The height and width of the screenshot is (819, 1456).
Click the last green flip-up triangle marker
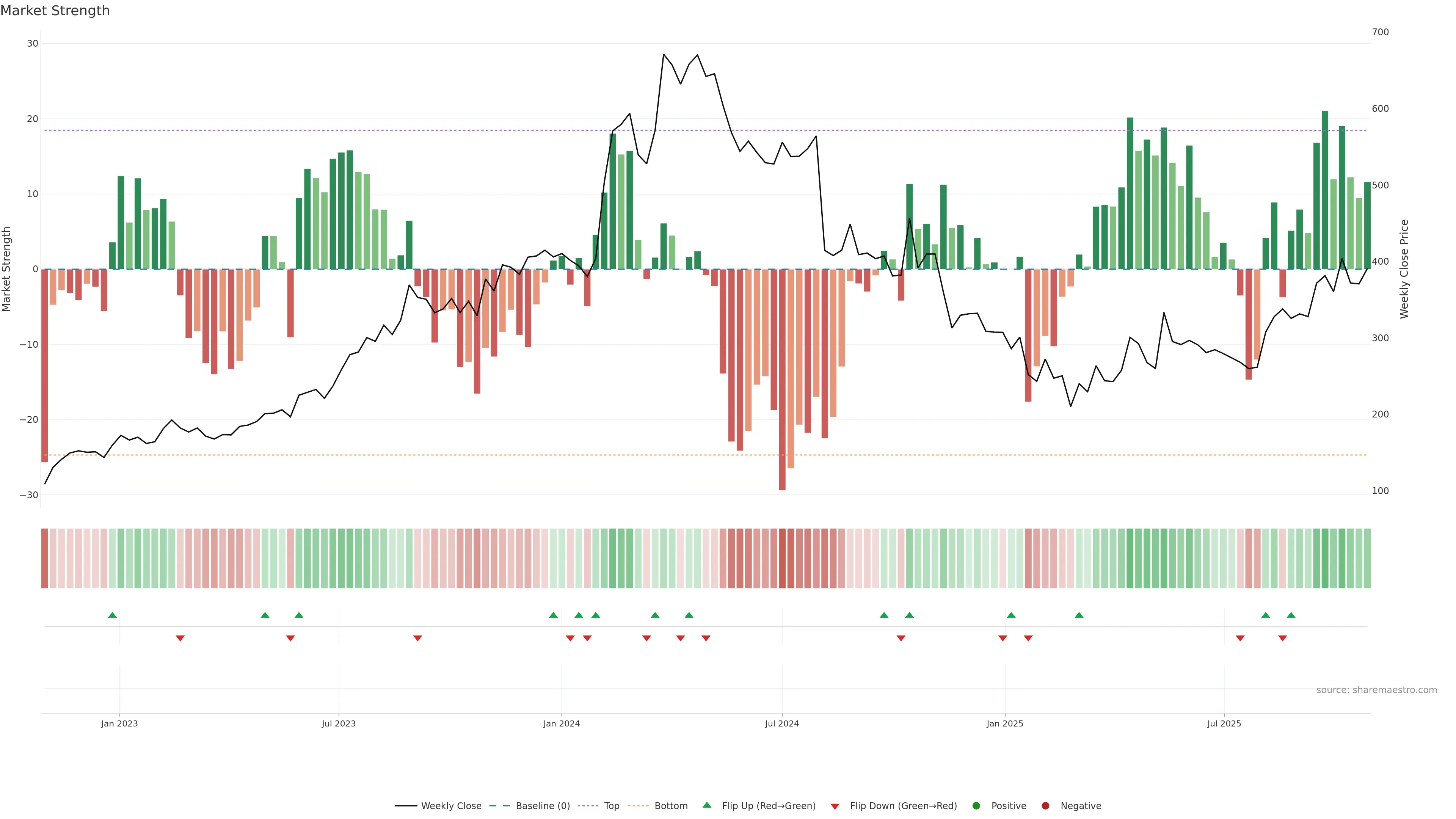[1291, 615]
